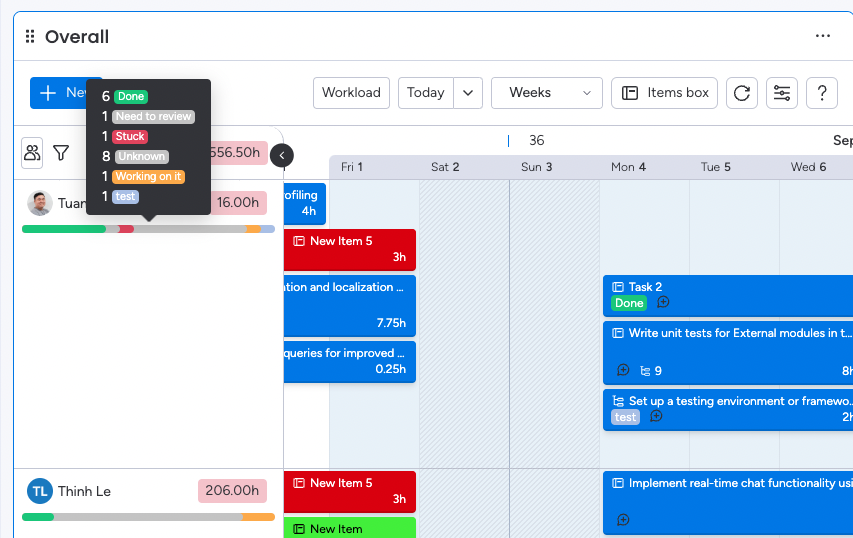Open the three-dot widget menu
The image size is (853, 538).
(822, 36)
